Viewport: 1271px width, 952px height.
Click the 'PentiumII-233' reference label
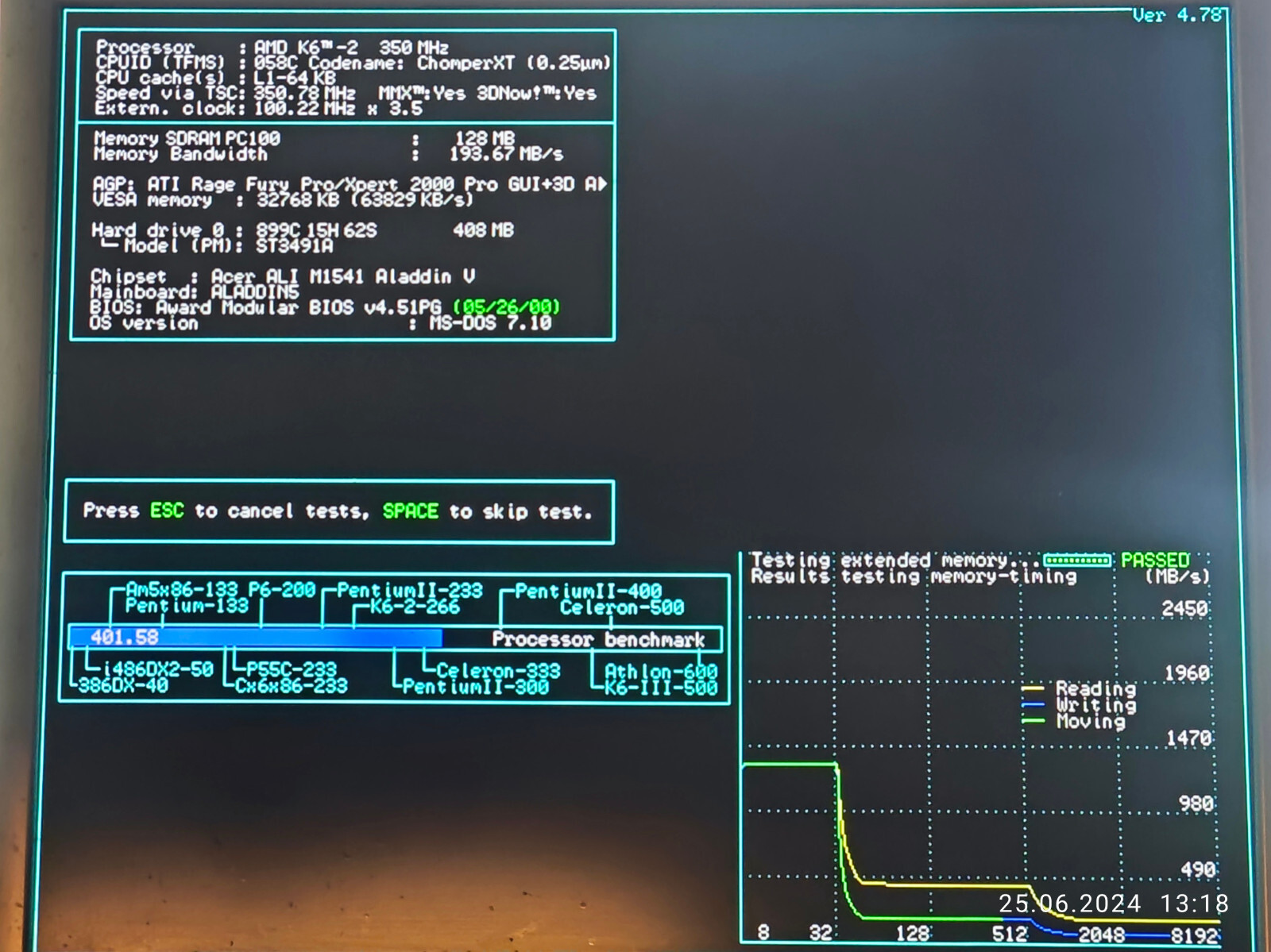tap(410, 591)
